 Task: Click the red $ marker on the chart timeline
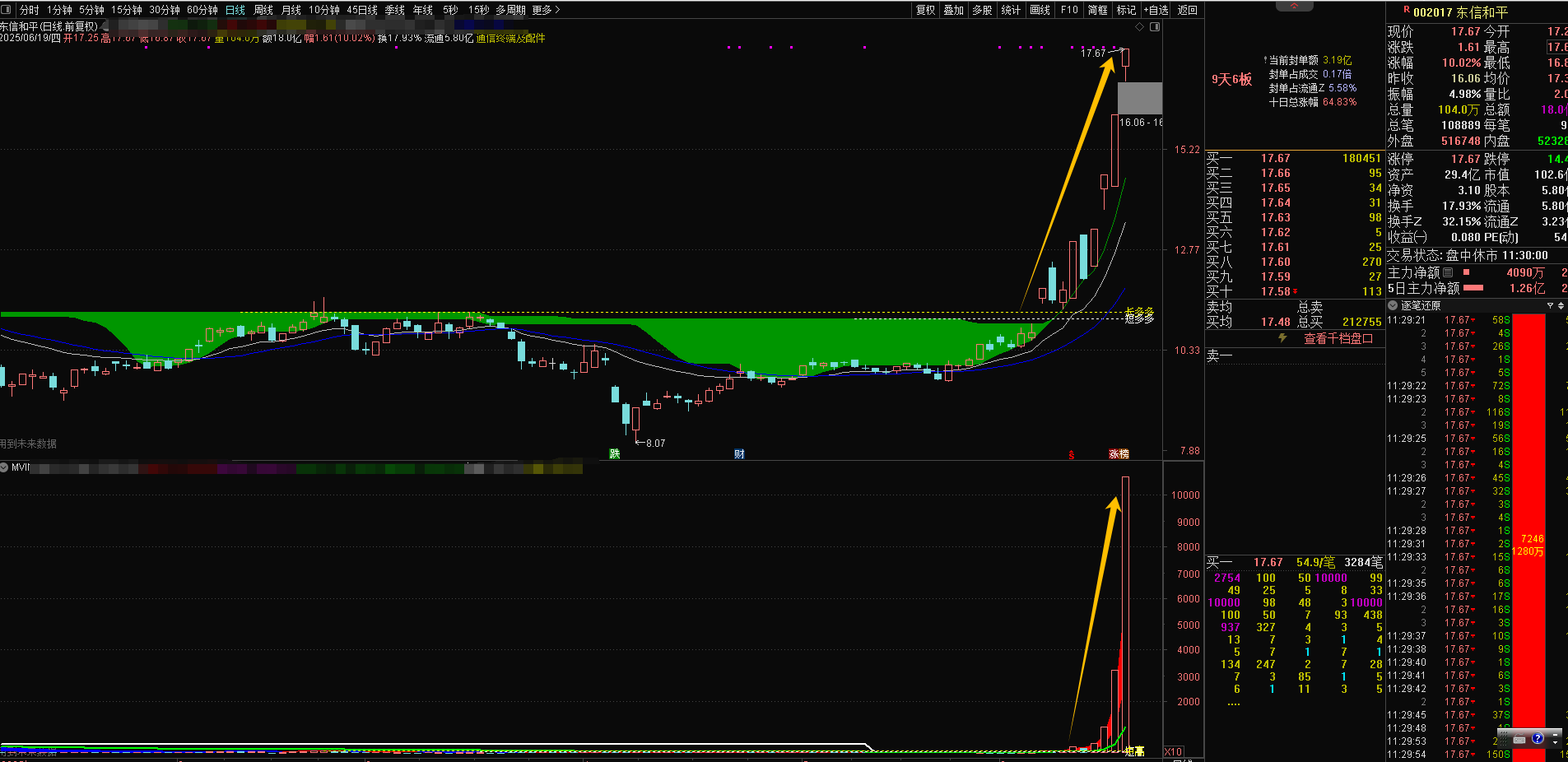pos(1072,454)
